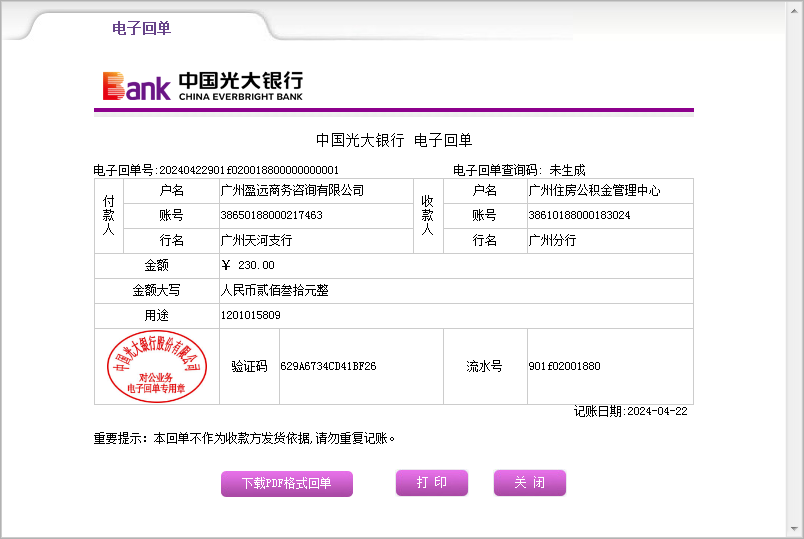Screen dimensions: 804x539
Task: Click payee name 广州住房公积金管理中心
Action: pos(594,190)
